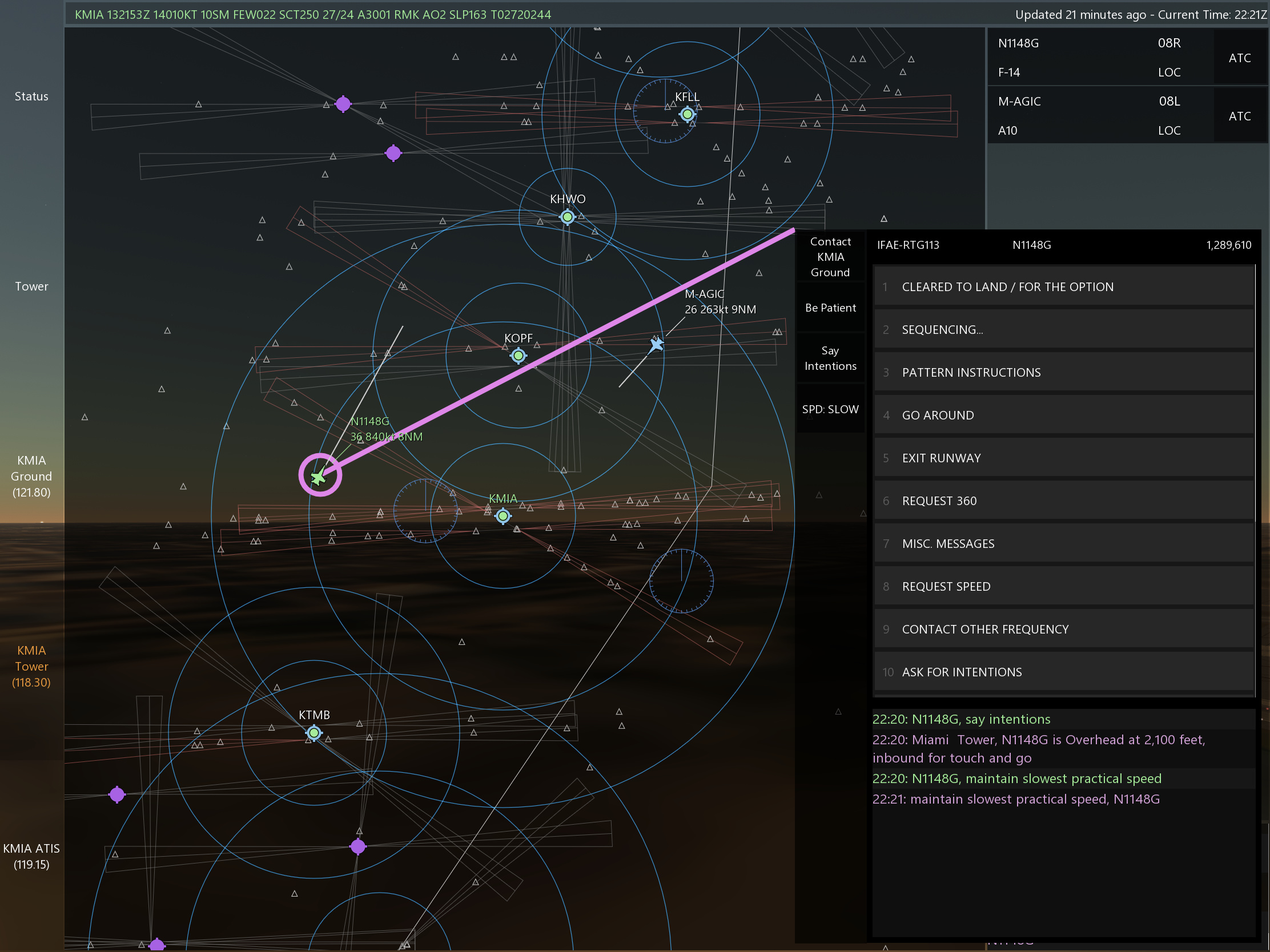Issue the Go Around command
The height and width of the screenshot is (952, 1270).
pyautogui.click(x=1063, y=415)
